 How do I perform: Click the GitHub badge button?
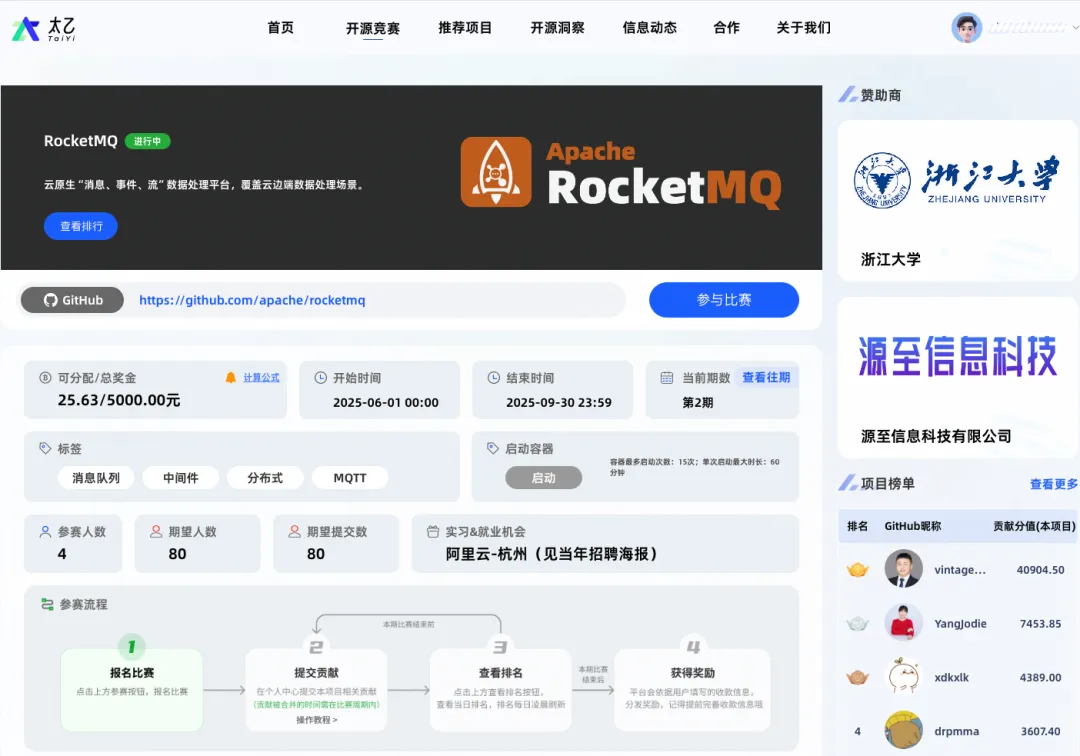72,300
